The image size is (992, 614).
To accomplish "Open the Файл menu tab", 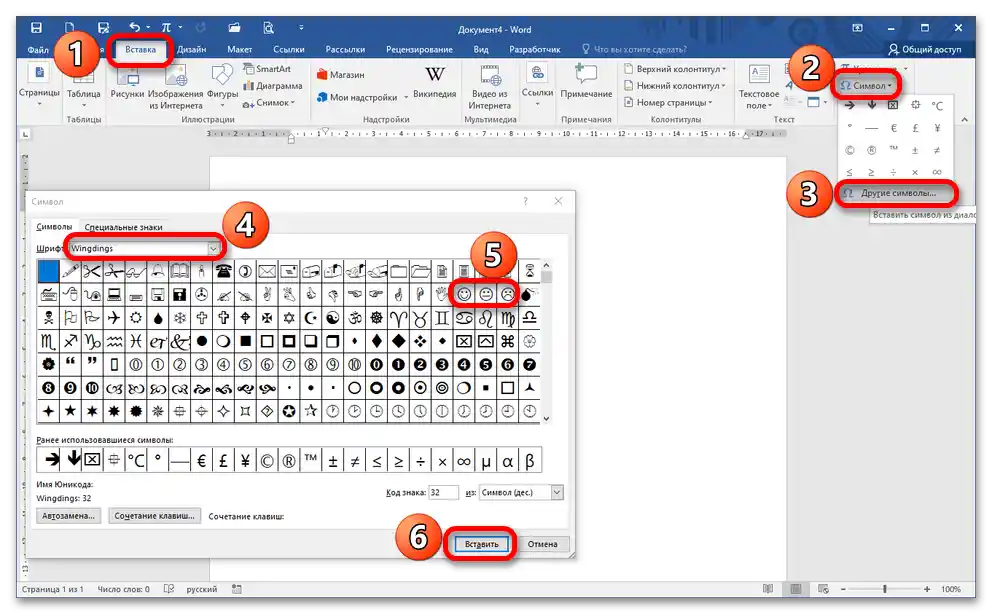I will tap(38, 49).
